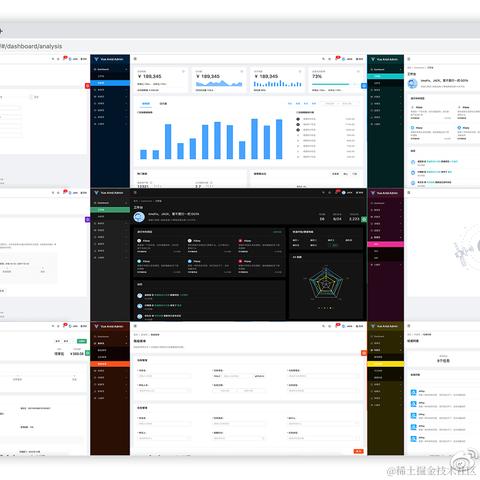Click info icon on the area-chart stat card
The image size is (480, 480).
[241, 71]
